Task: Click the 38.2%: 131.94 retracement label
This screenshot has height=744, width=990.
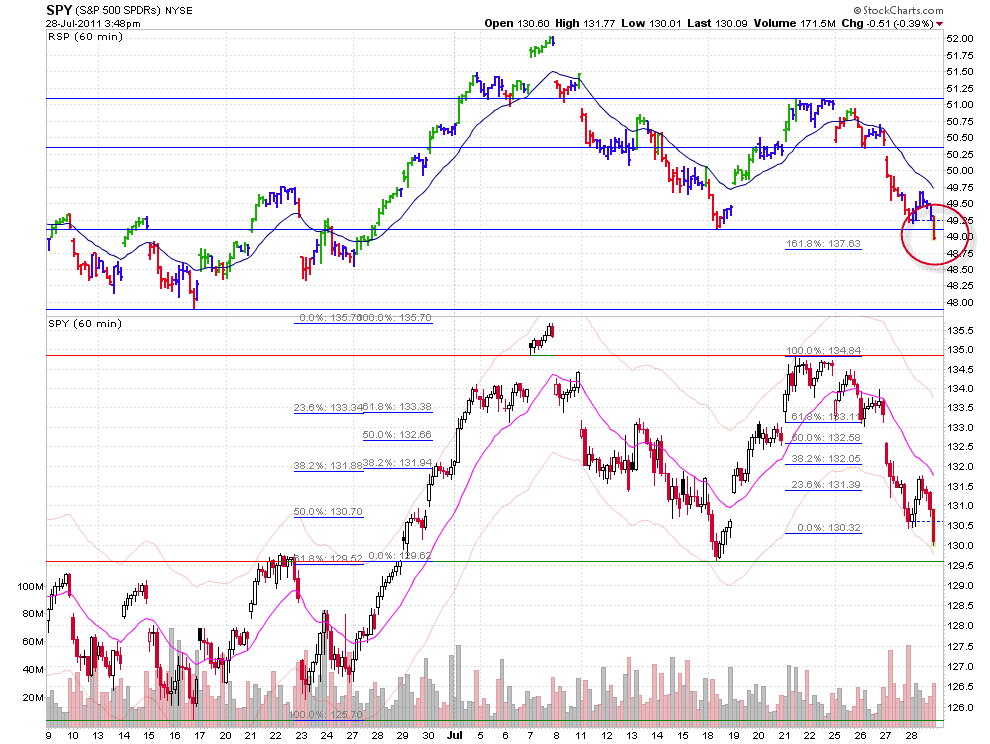Action: tap(397, 463)
